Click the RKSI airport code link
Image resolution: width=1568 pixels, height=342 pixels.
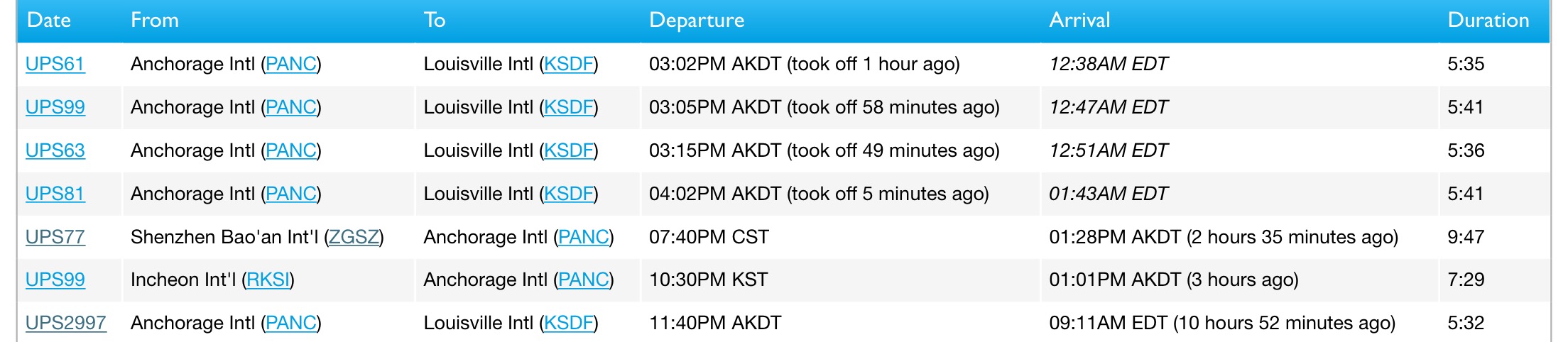tap(268, 280)
